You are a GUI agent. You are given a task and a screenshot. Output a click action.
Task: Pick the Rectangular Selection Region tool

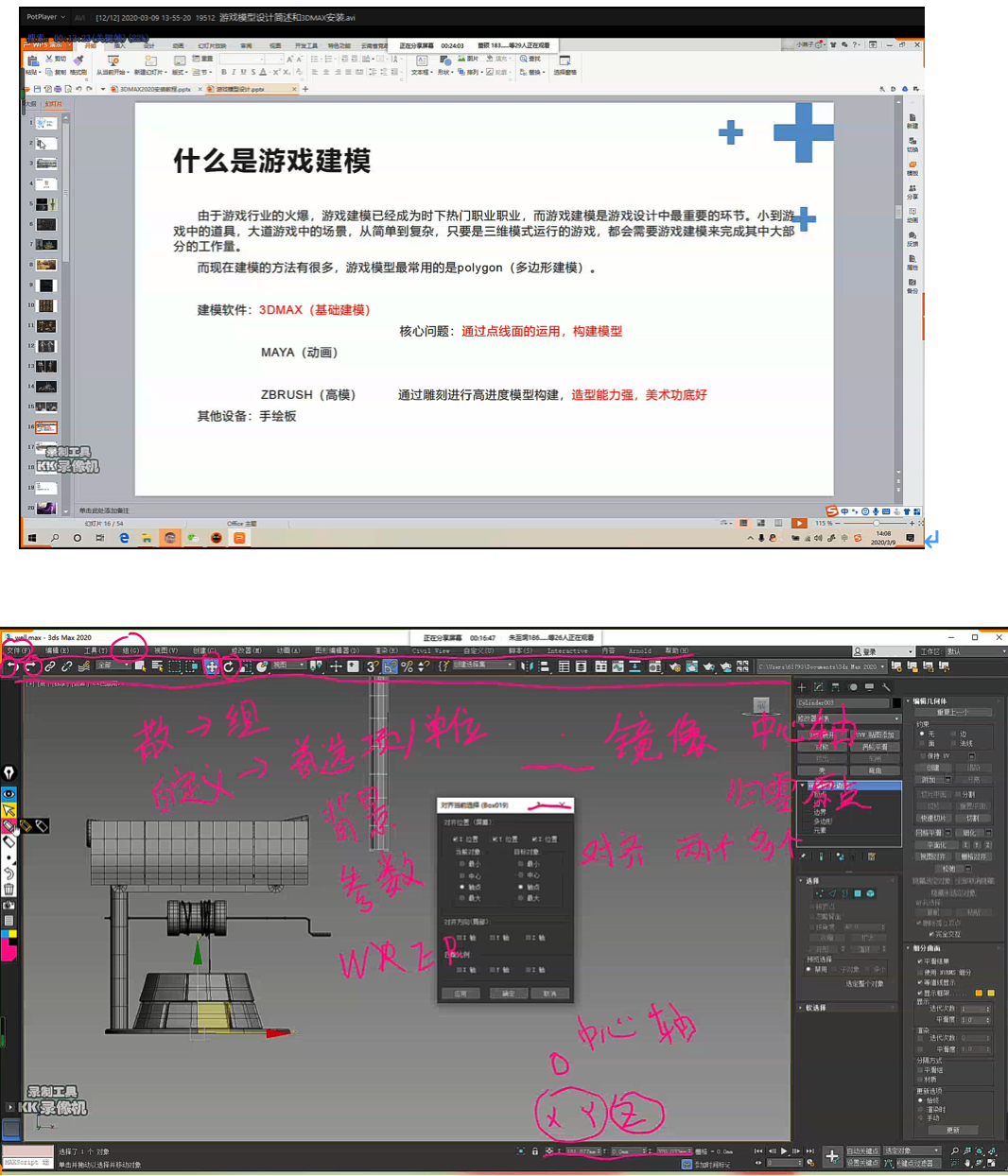pos(175,666)
